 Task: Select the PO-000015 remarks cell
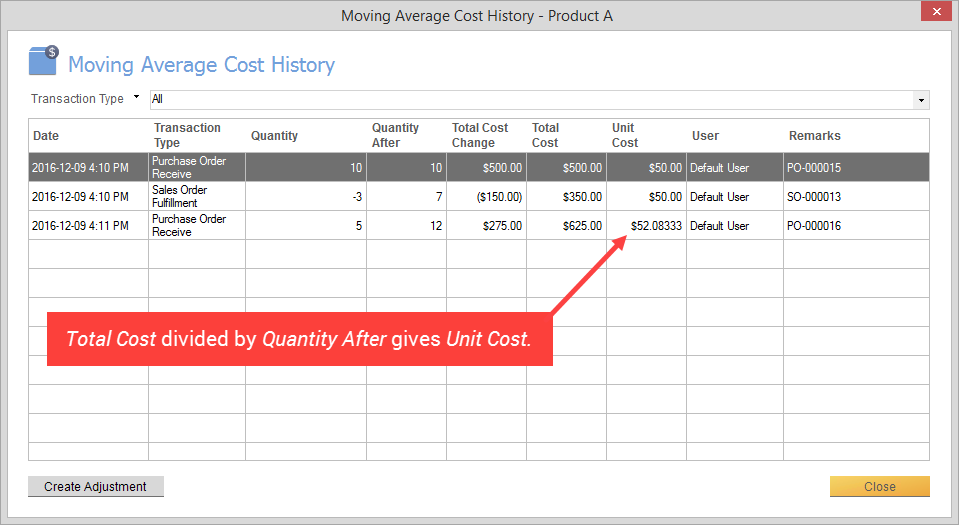856,168
